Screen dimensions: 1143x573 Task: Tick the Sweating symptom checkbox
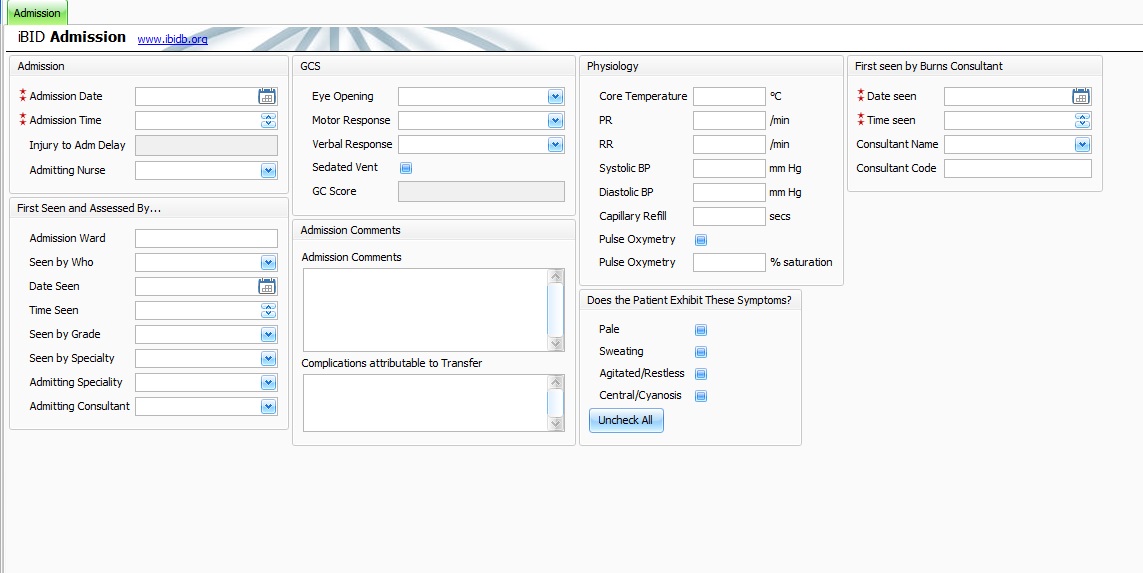pos(701,352)
